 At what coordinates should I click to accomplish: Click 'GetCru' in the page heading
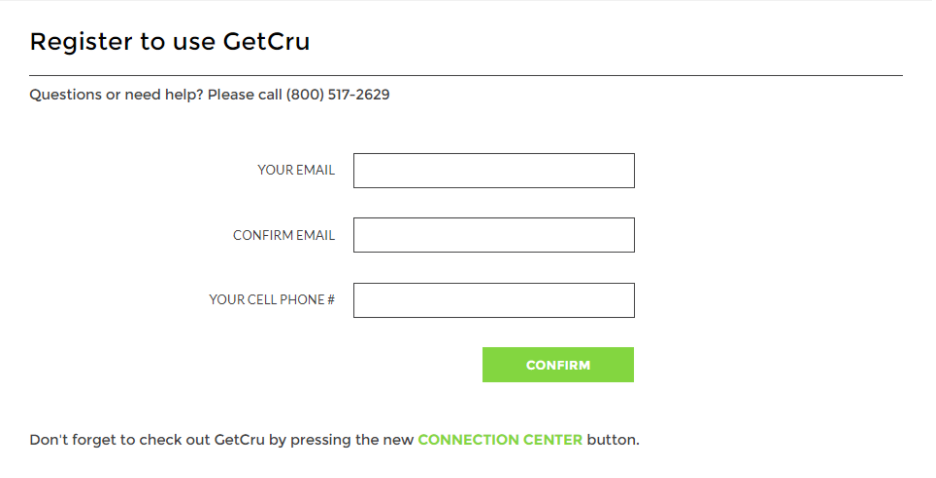point(268,42)
